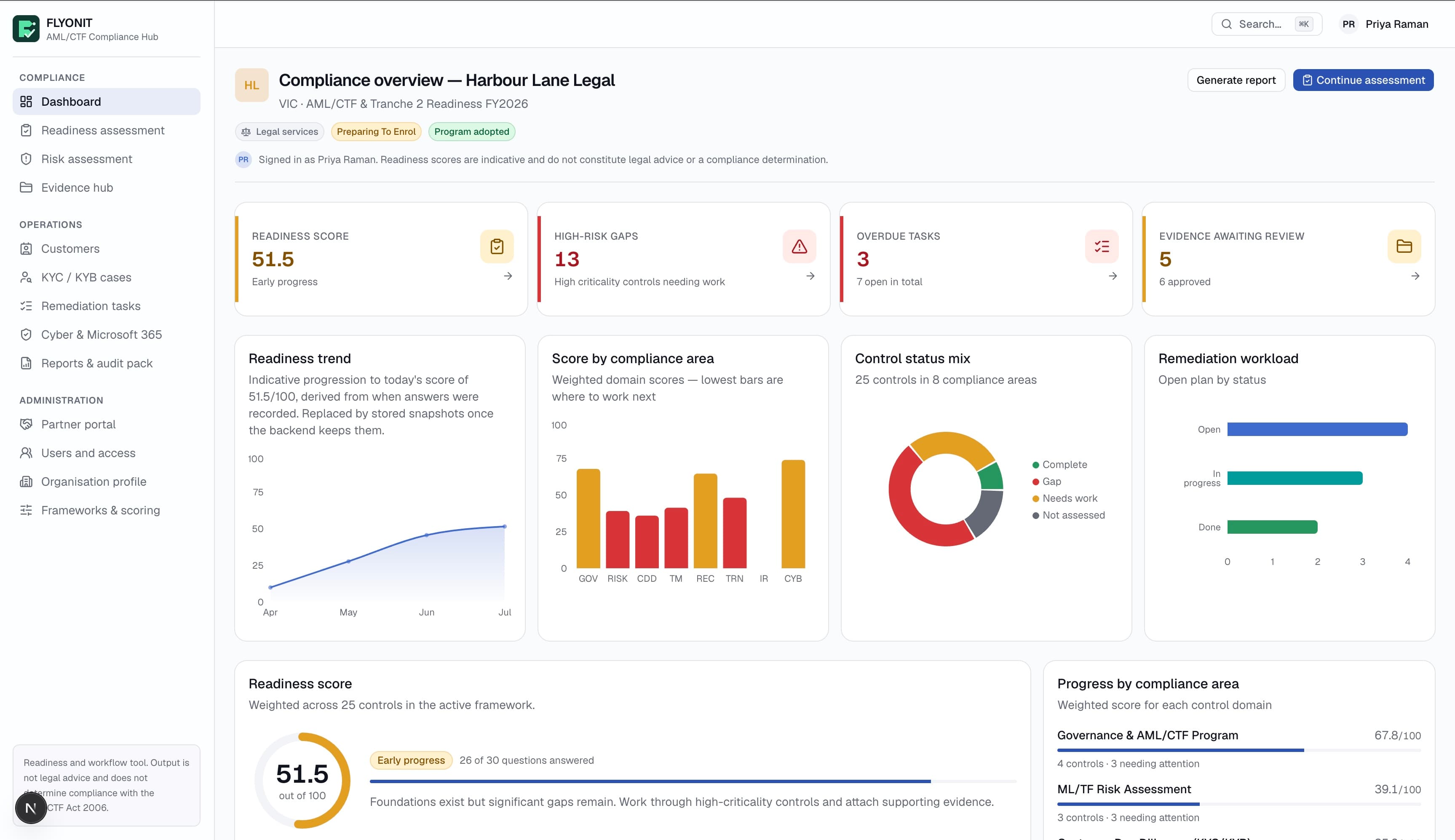
Task: Open the Evidence hub
Action: pyautogui.click(x=106, y=187)
